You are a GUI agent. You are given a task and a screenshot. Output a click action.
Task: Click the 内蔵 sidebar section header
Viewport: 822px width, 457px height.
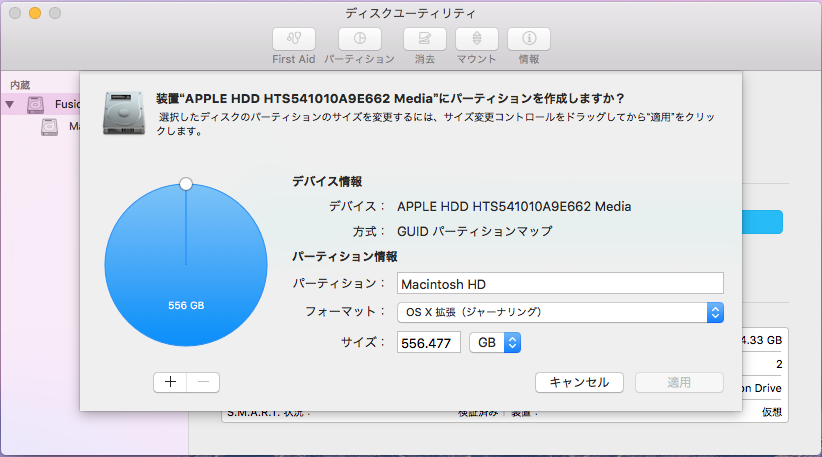20,85
